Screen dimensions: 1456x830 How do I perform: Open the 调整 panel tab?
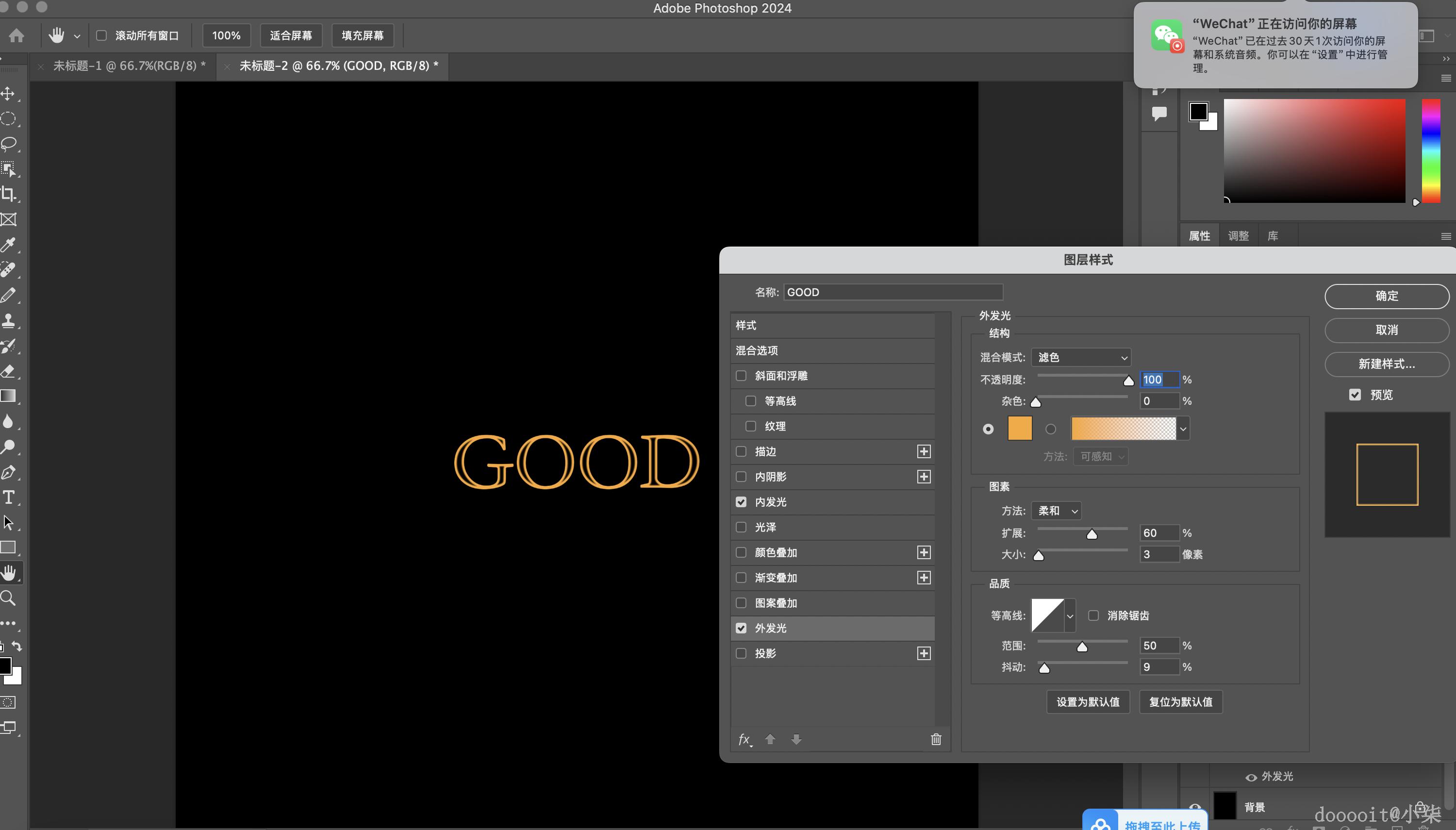1238,235
